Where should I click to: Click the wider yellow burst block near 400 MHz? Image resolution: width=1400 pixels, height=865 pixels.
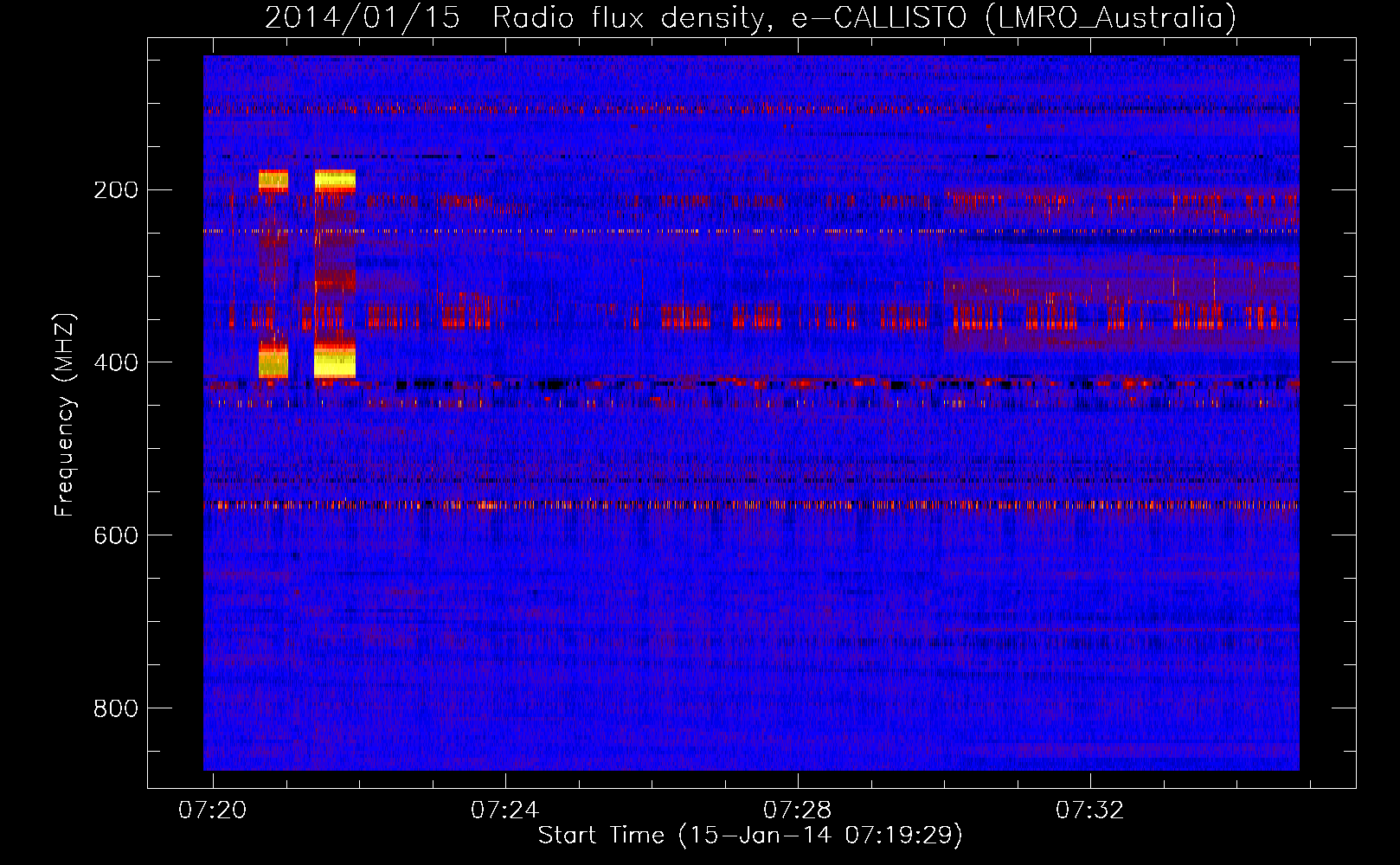coord(335,362)
